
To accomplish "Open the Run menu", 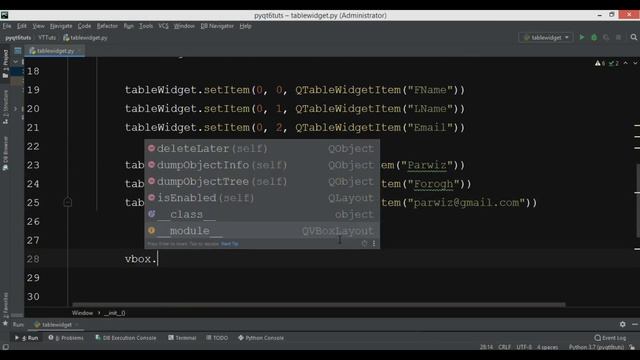I will 128,26.
